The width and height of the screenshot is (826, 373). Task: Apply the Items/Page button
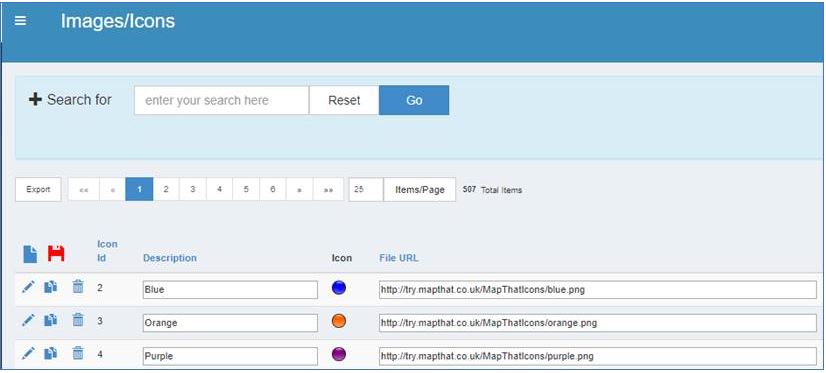click(419, 189)
